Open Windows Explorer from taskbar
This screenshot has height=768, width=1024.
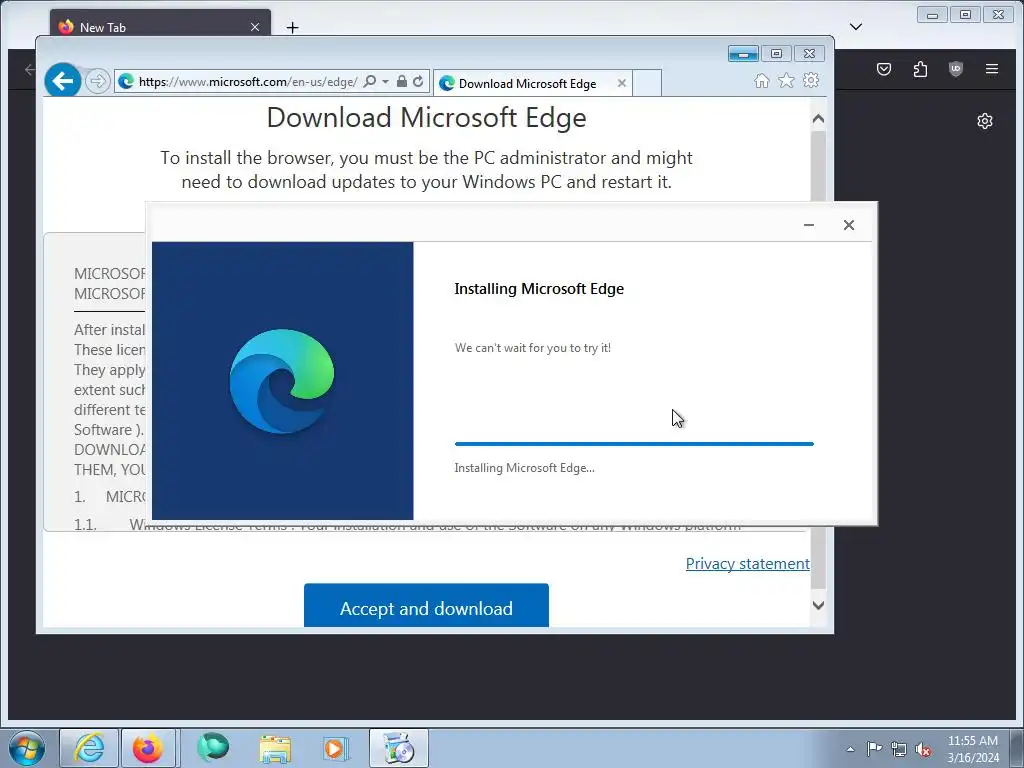coord(276,748)
